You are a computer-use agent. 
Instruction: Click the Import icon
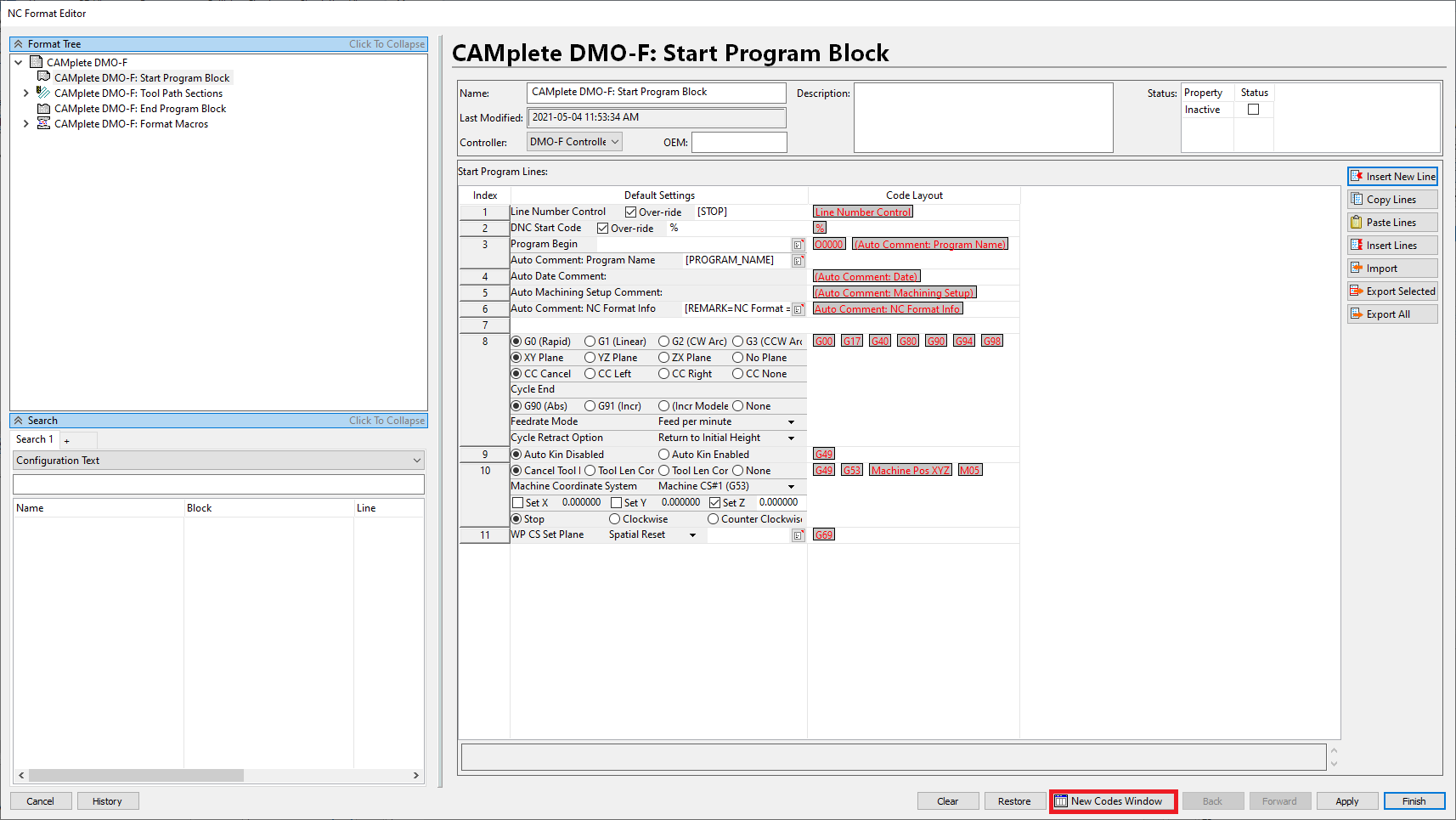1357,268
